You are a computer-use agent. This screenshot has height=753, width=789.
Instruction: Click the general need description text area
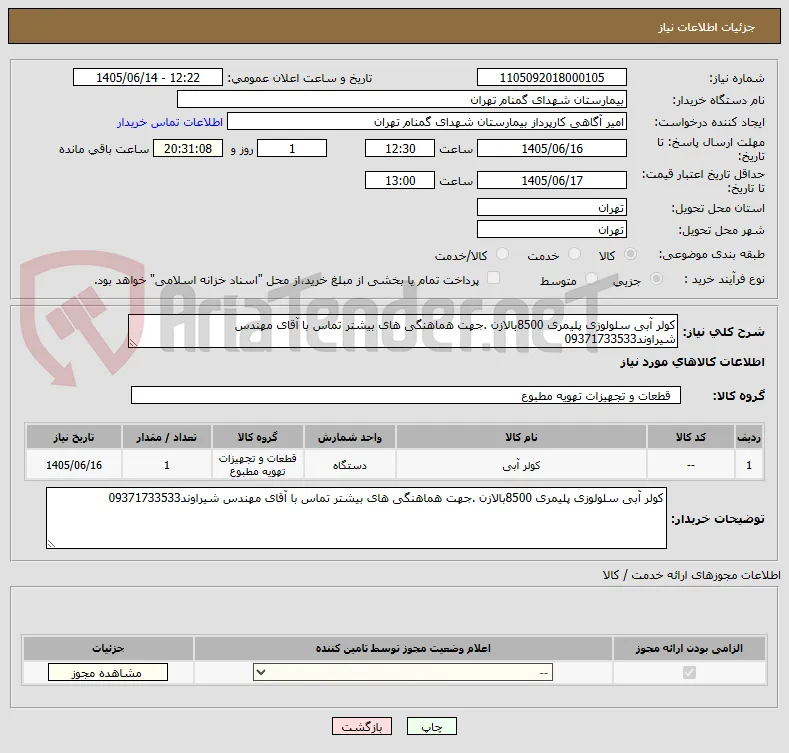click(x=403, y=331)
